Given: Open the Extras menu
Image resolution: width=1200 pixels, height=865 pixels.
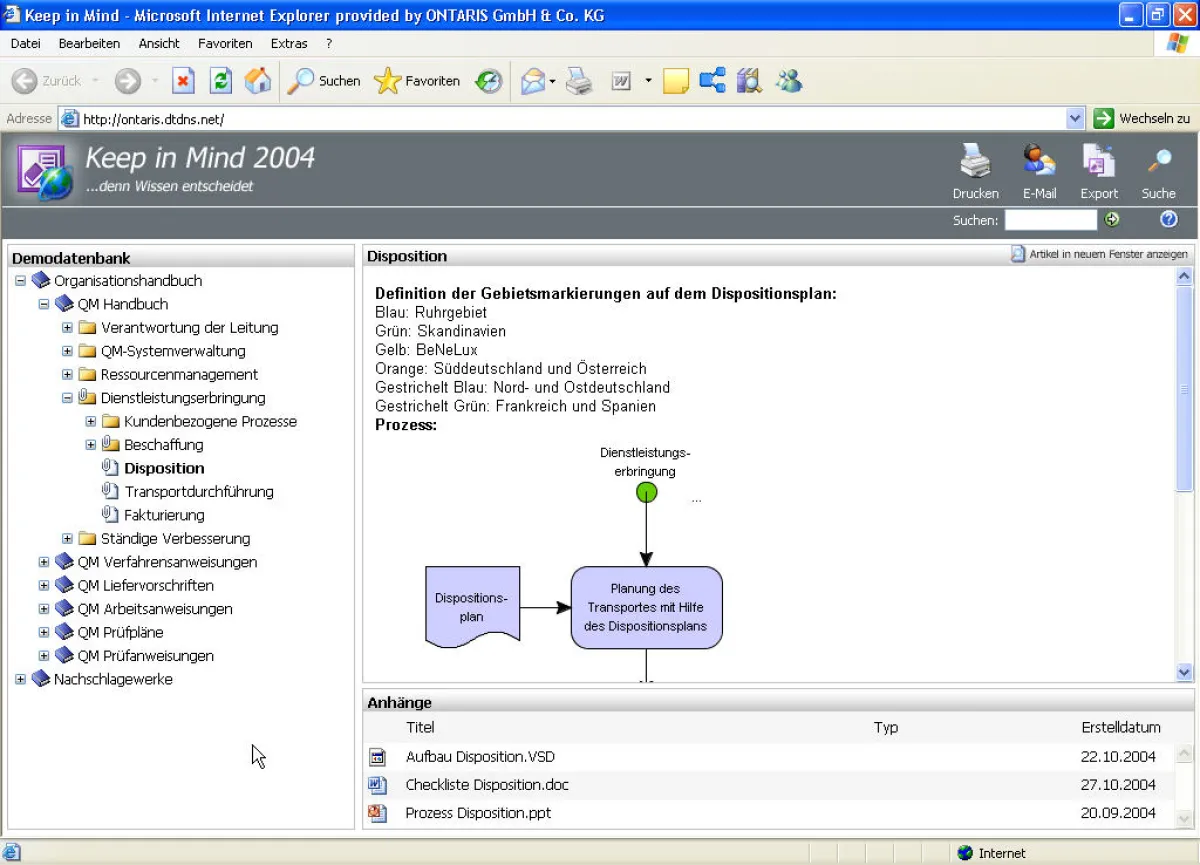Looking at the screenshot, I should click(x=289, y=44).
